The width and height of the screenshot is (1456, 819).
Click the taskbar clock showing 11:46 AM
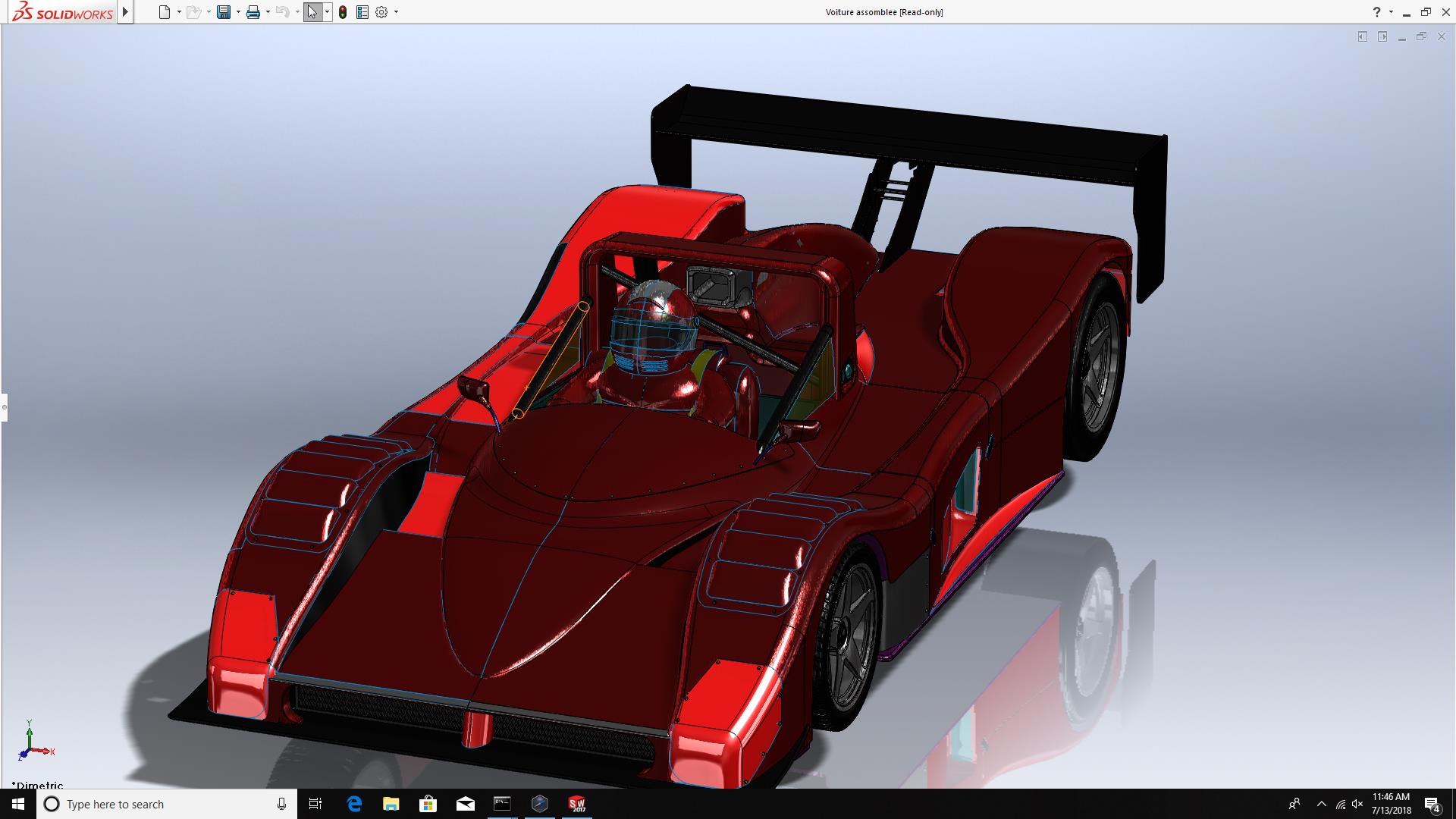click(x=1391, y=804)
